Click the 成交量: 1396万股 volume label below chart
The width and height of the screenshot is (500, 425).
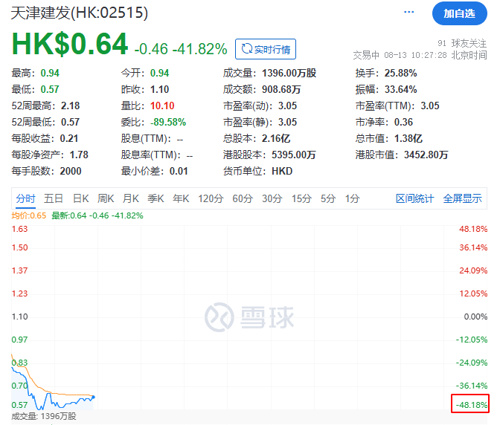pyautogui.click(x=44, y=416)
